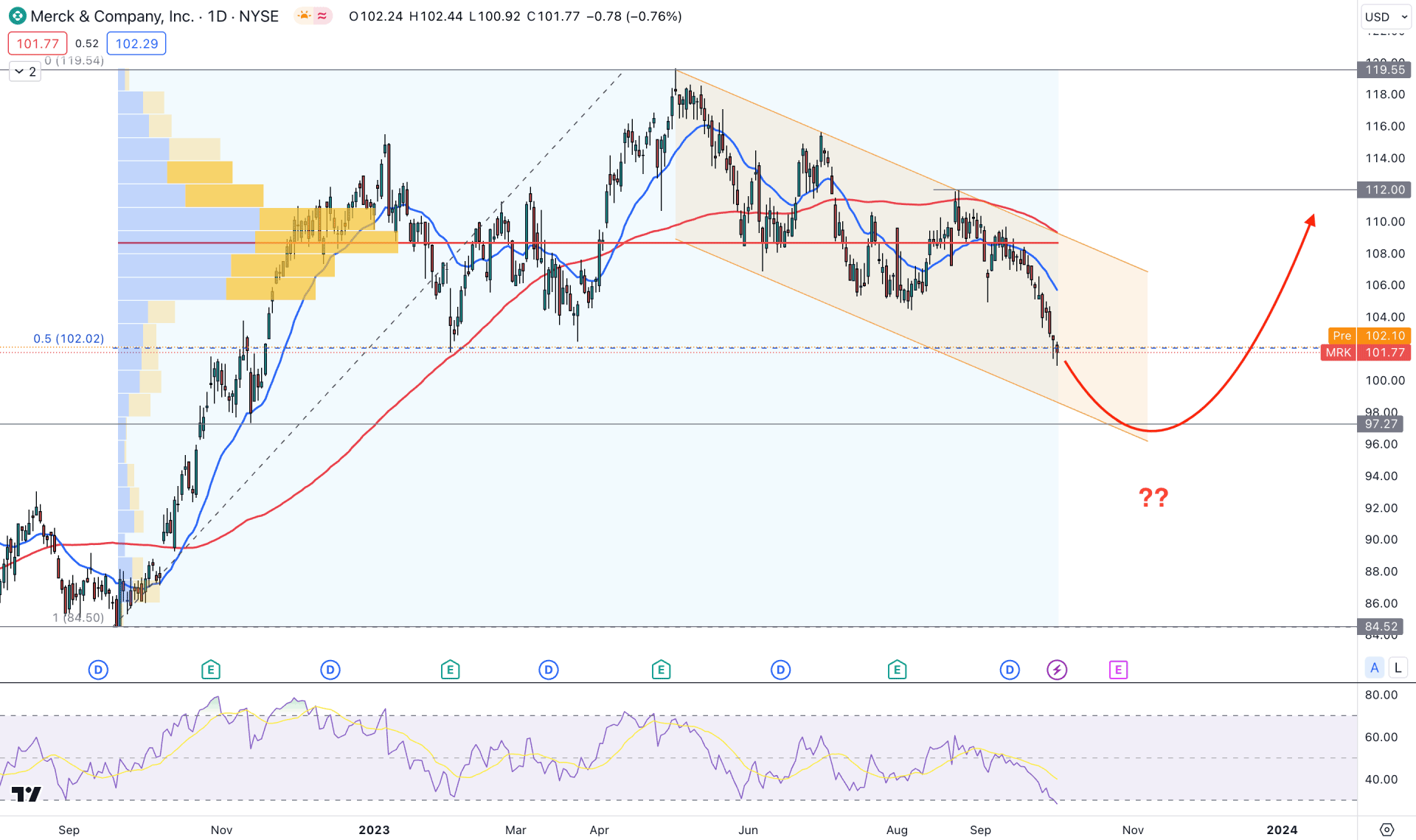Click the 97.27 horizontal line price label
Screen dimensions: 1416x840
[1381, 424]
